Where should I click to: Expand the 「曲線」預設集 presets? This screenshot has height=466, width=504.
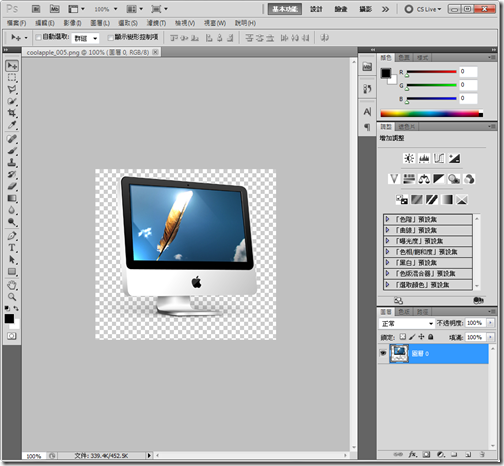pos(387,230)
